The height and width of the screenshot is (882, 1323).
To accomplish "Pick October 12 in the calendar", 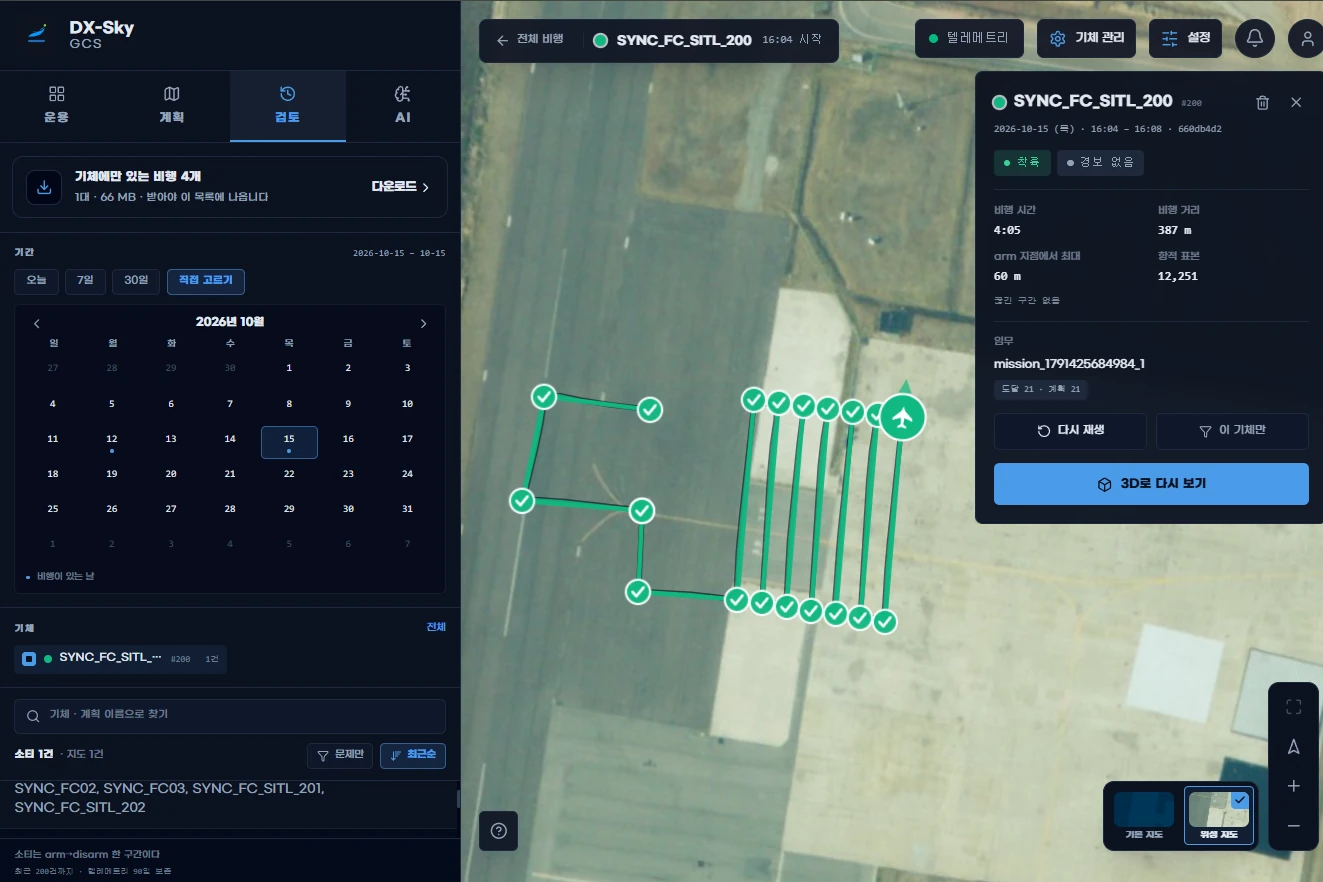I will coord(112,442).
